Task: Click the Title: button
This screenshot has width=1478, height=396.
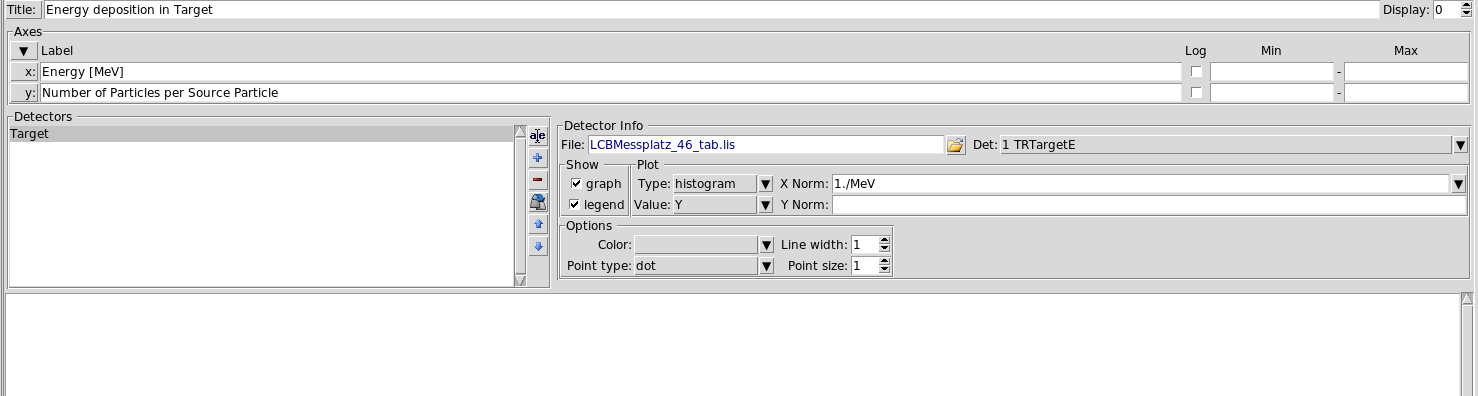Action: click(21, 10)
